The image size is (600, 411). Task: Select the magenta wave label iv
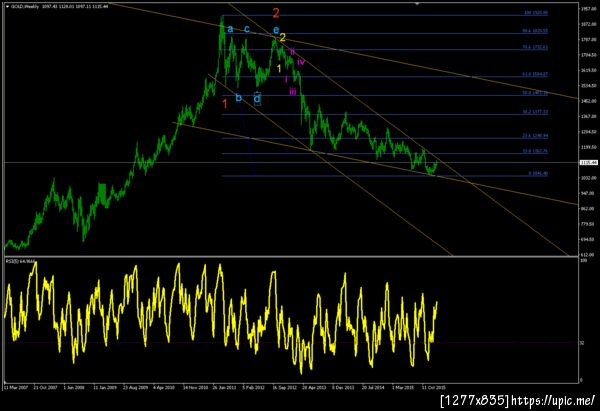pyautogui.click(x=301, y=61)
